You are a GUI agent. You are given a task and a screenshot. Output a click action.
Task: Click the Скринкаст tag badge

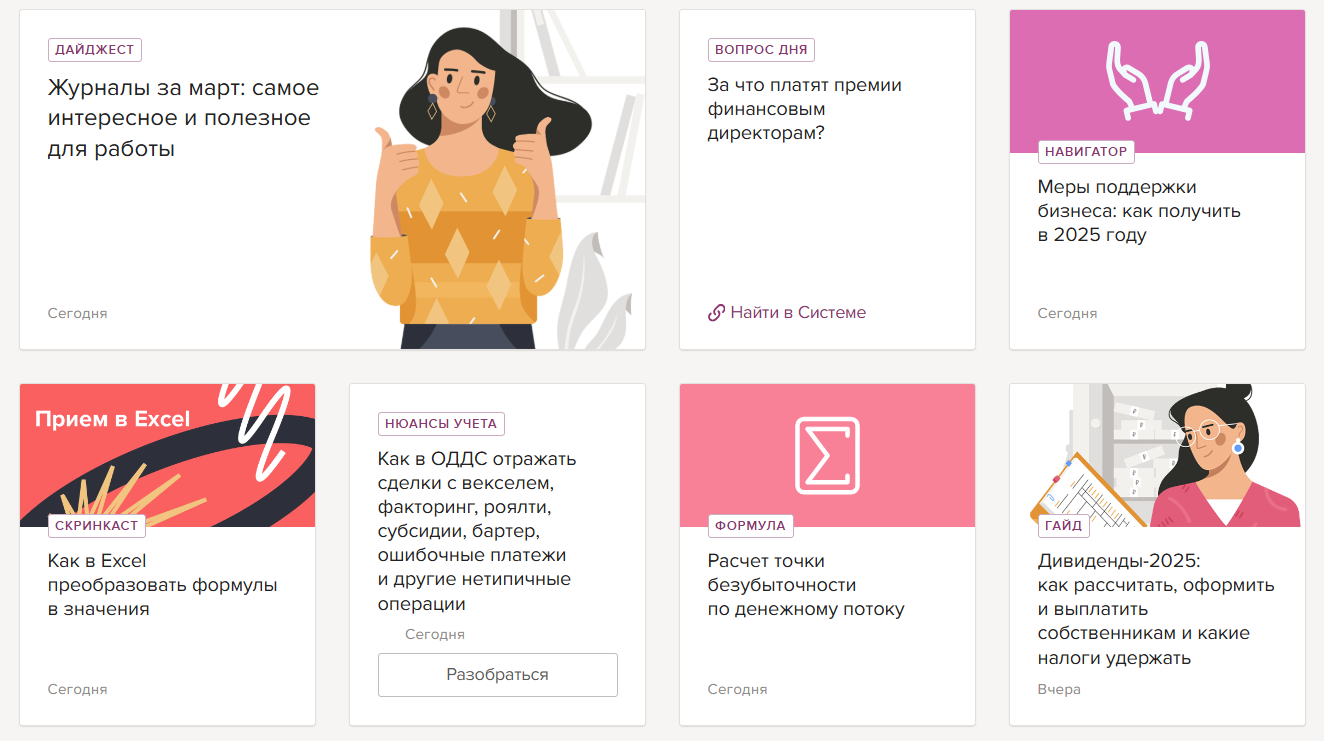[96, 525]
